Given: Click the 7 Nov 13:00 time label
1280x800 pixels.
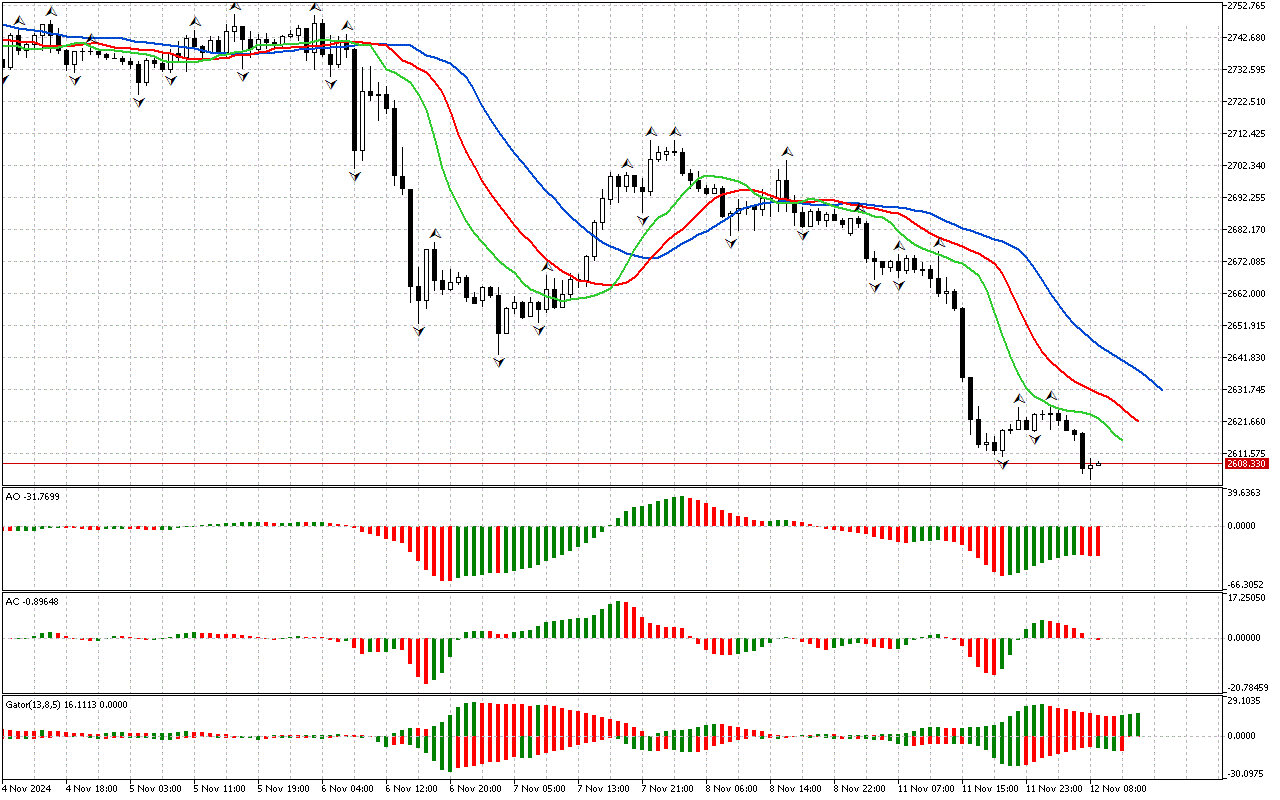Looking at the screenshot, I should tap(606, 789).
